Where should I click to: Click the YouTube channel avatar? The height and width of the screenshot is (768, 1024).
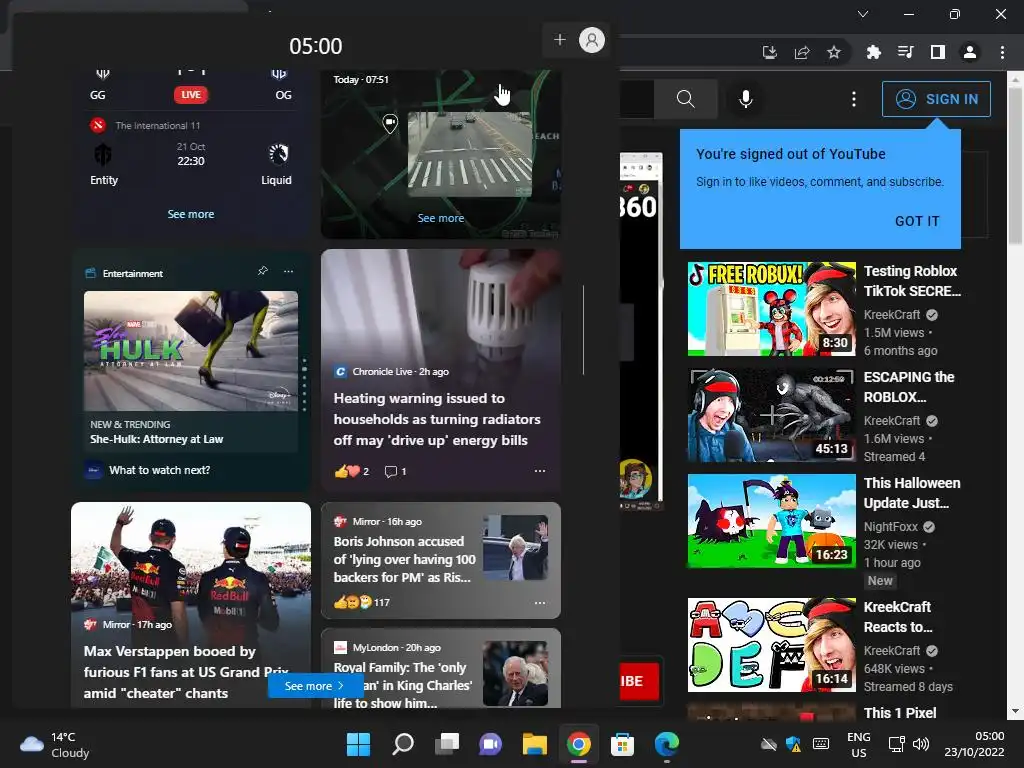[x=635, y=478]
